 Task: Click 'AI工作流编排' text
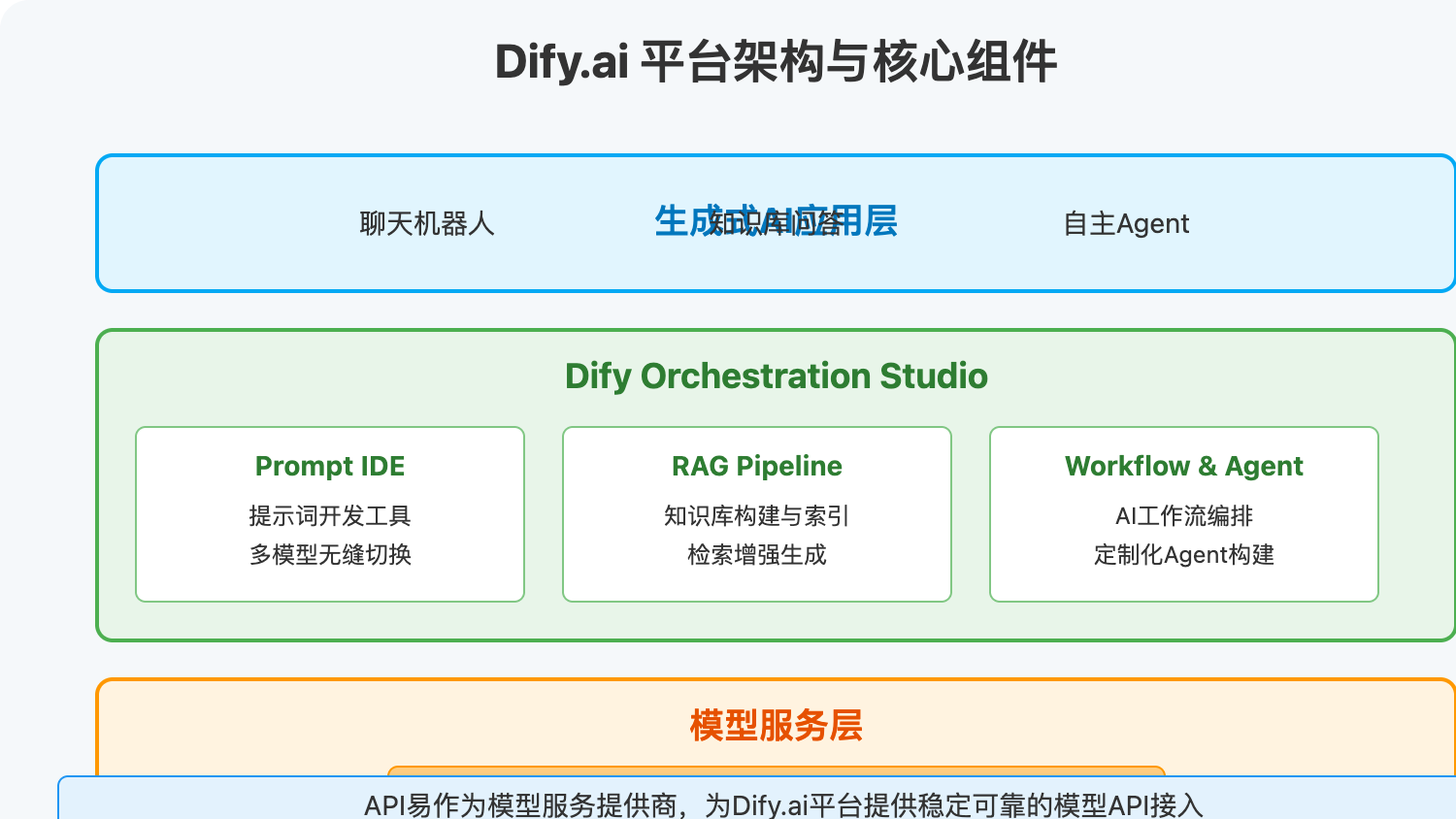click(x=1184, y=516)
